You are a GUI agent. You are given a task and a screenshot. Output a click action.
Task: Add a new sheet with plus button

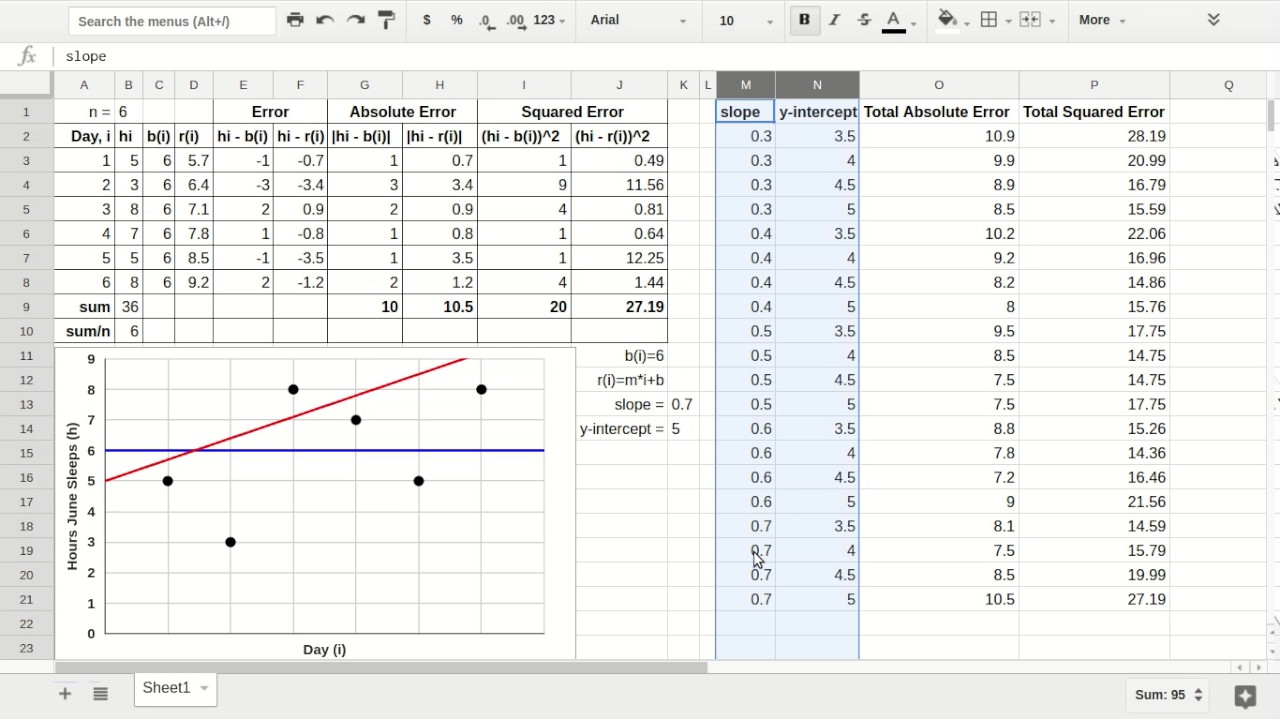coord(65,693)
